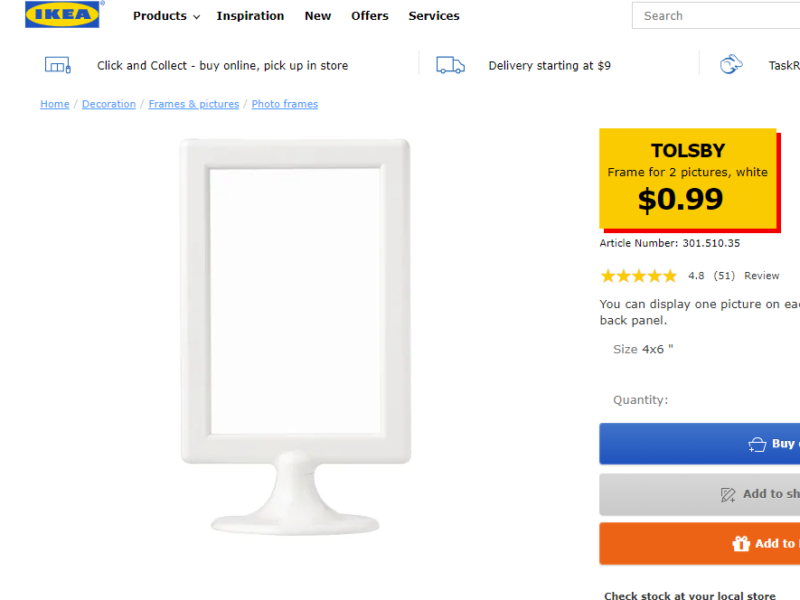Go to the New menu item

tap(318, 16)
